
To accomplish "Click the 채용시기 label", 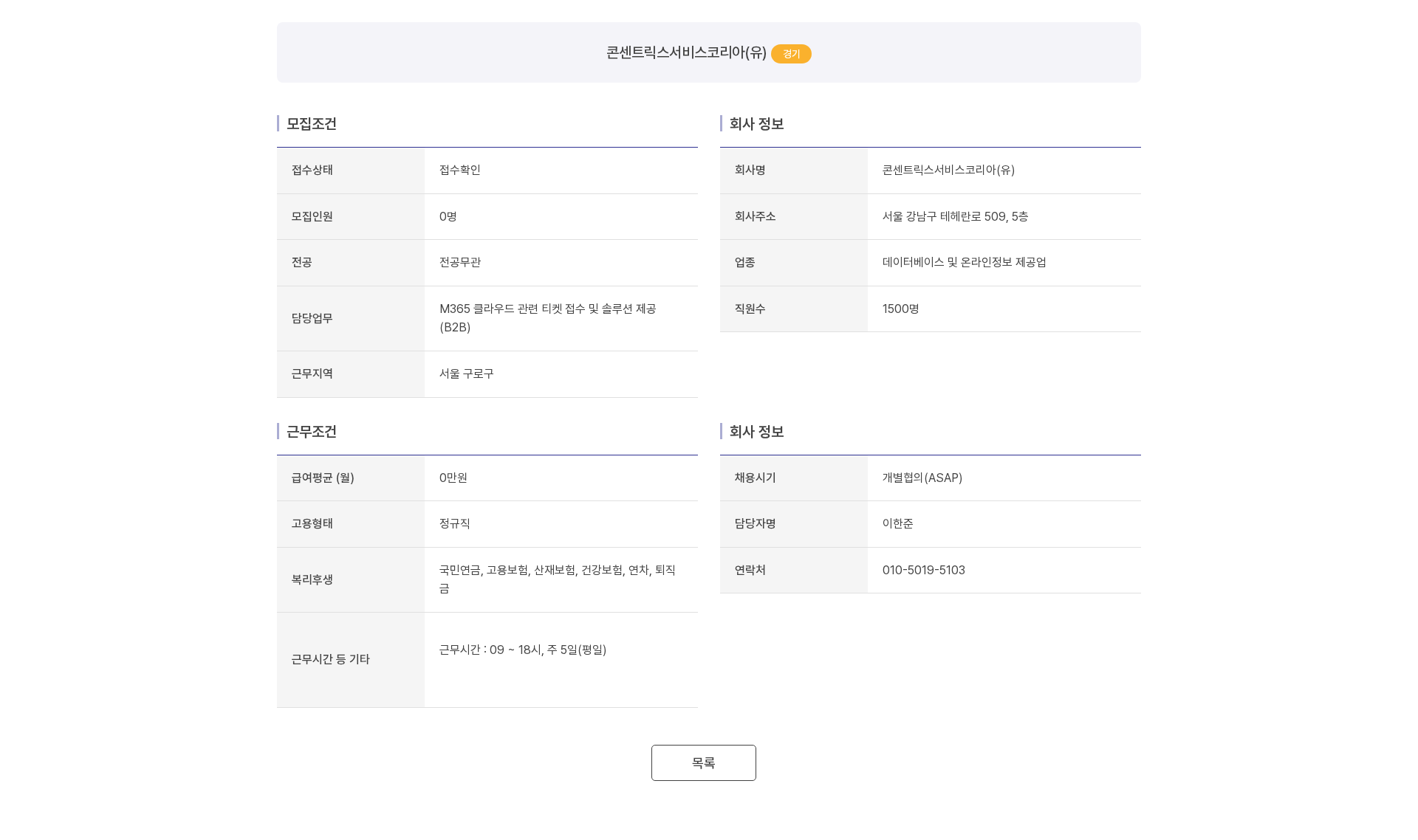I will point(756,478).
